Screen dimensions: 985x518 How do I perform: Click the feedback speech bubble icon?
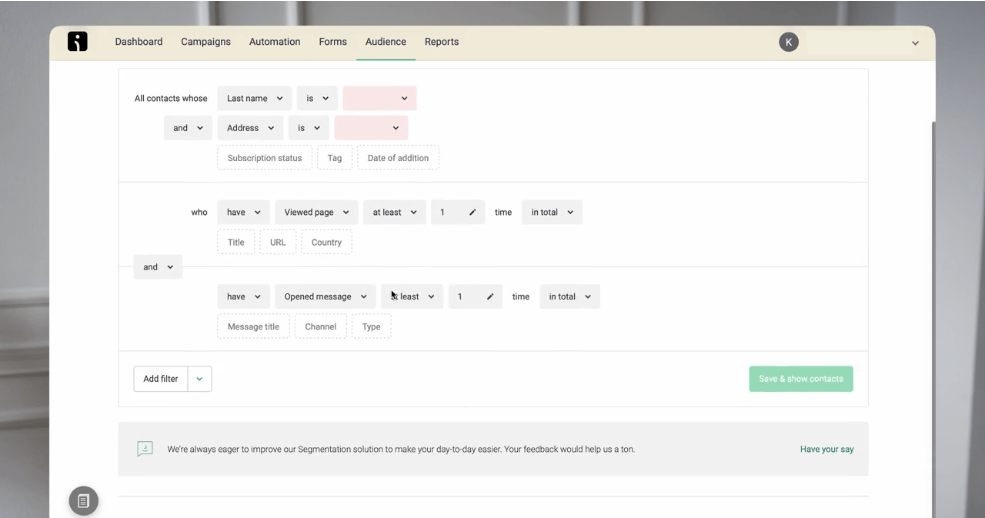[145, 449]
